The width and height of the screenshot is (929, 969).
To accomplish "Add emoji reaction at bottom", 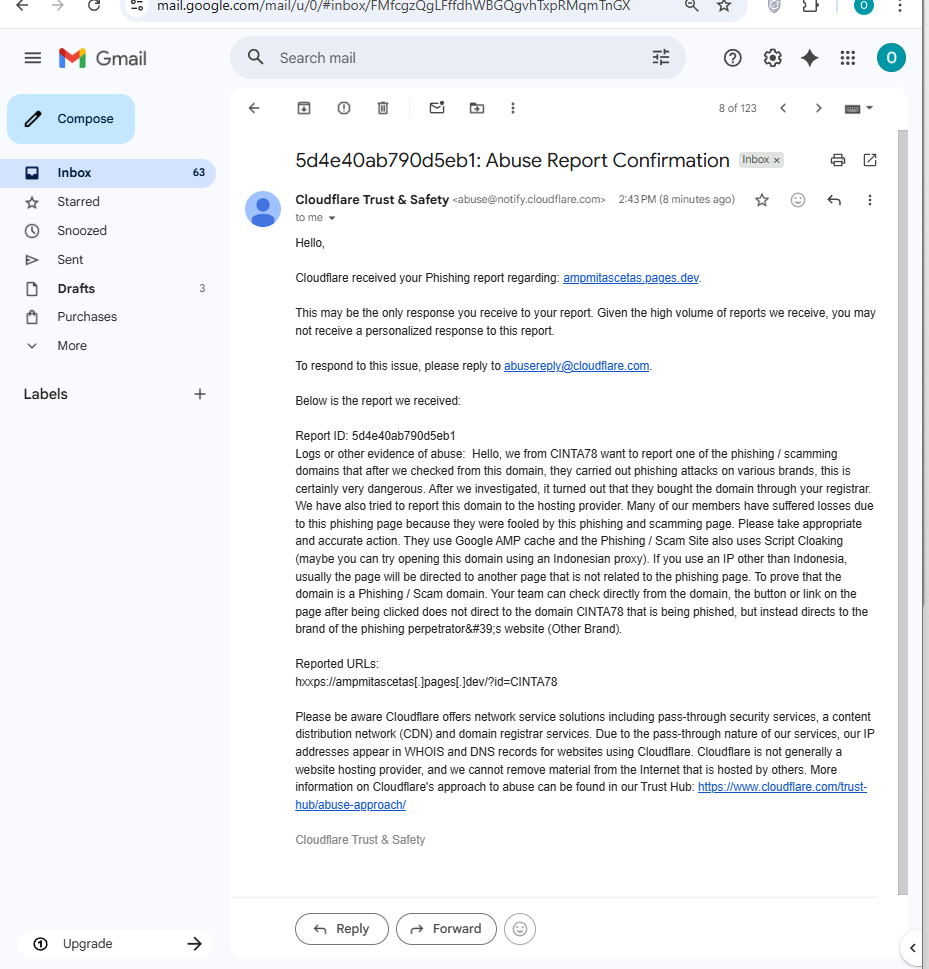I will point(520,929).
